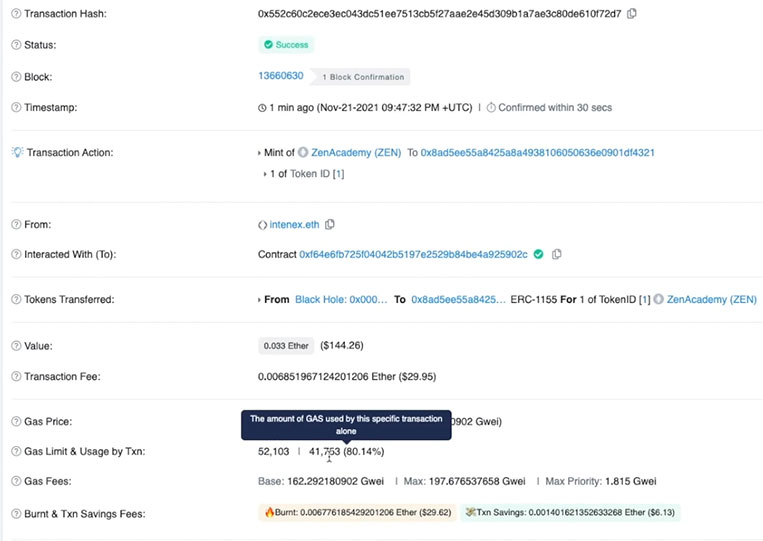Open contract 0xf64e6fb725f04042... link
Viewport: 763px width, 541px height.
[x=413, y=254]
